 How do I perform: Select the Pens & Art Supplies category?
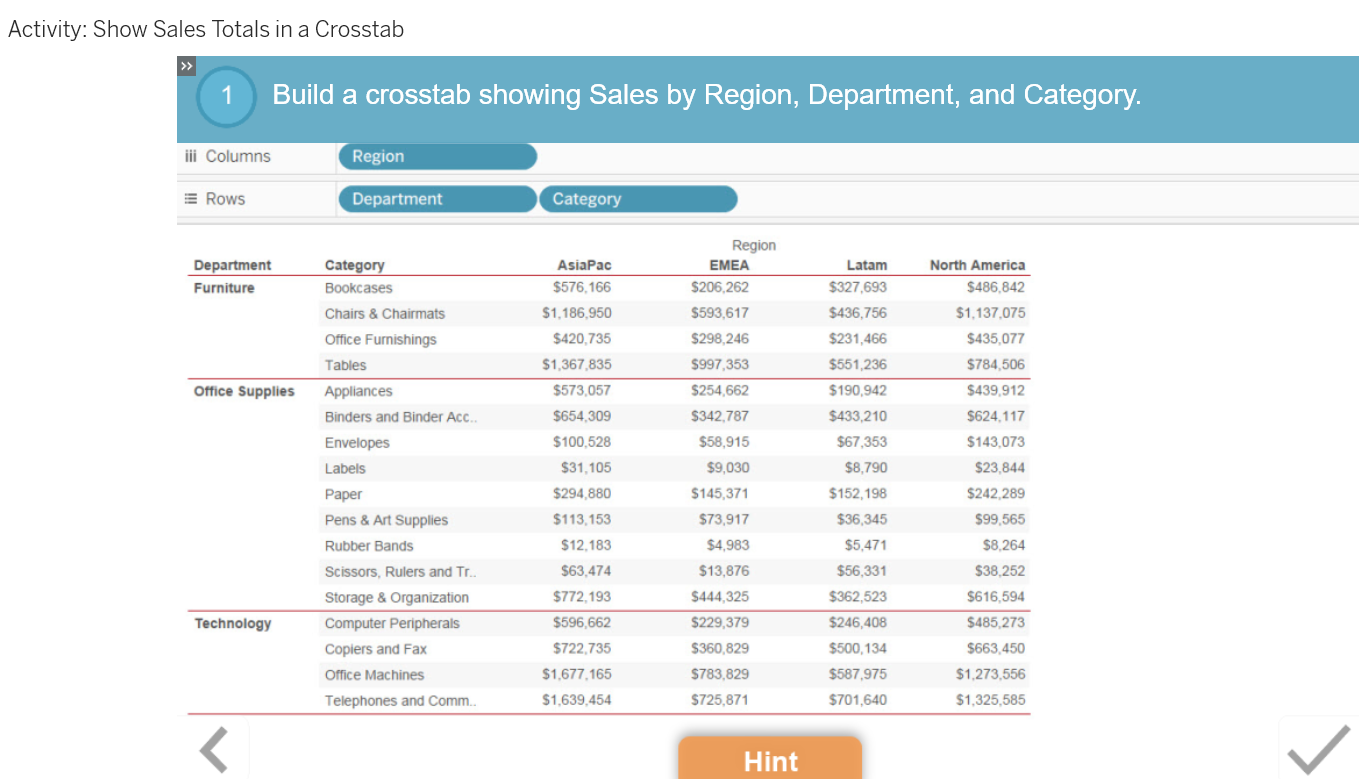click(x=386, y=520)
